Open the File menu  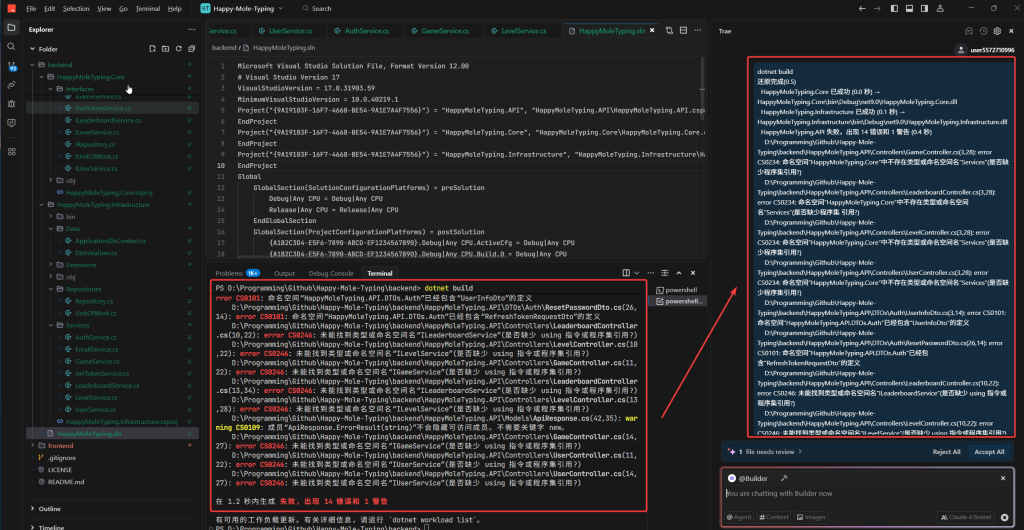[31, 8]
